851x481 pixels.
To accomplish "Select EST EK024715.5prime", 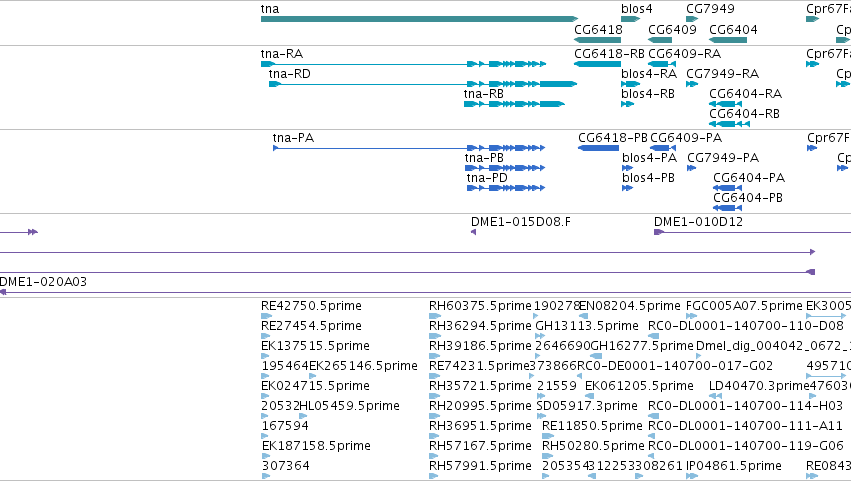I will click(315, 386).
